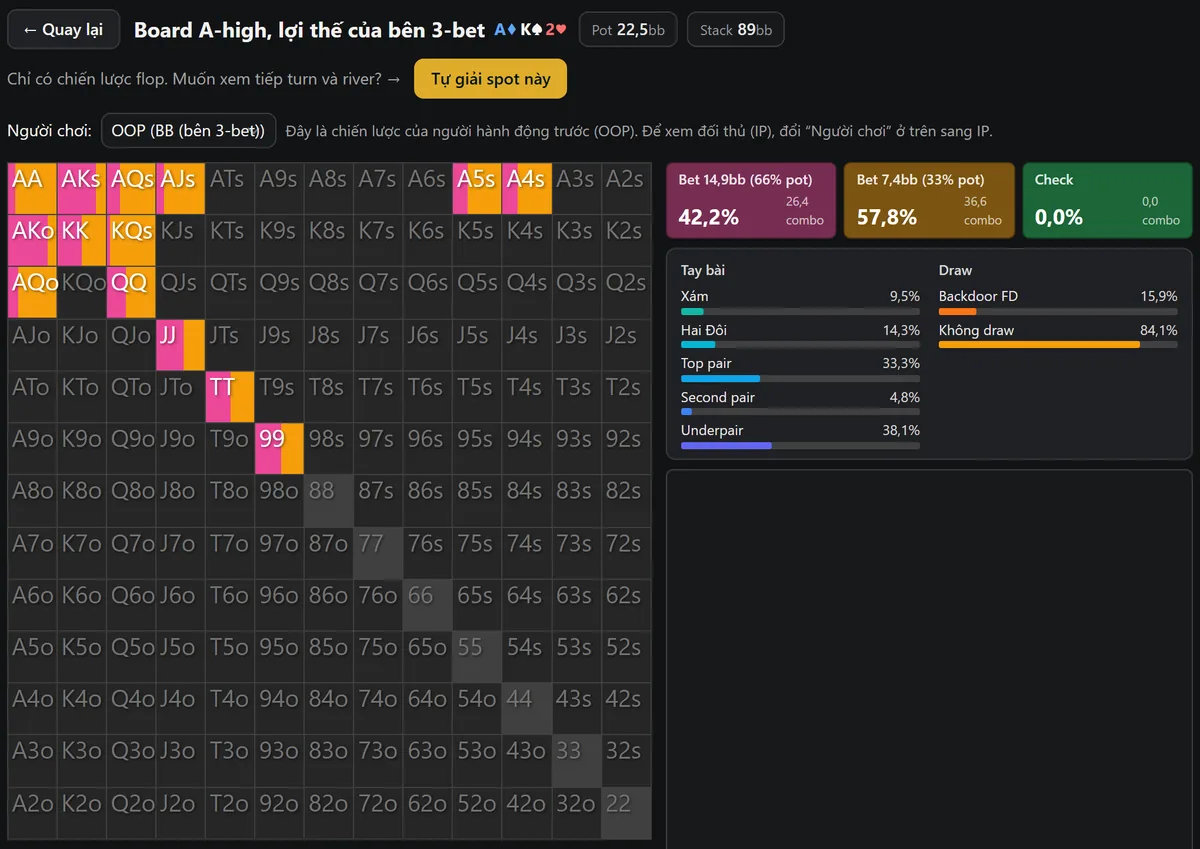The width and height of the screenshot is (1200, 849).
Task: Click the TT hand cell
Action: (x=230, y=396)
